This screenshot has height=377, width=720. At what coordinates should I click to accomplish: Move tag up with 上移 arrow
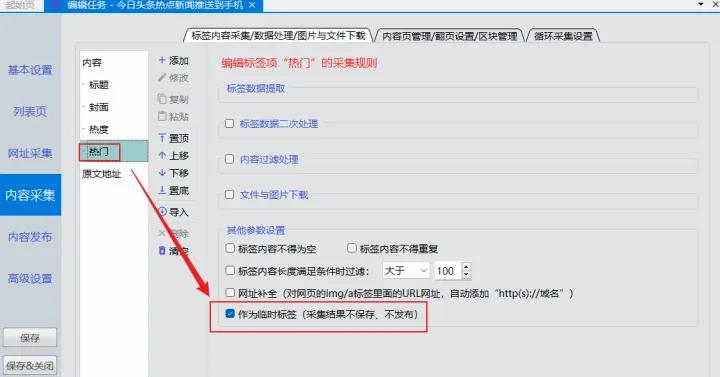pos(173,156)
